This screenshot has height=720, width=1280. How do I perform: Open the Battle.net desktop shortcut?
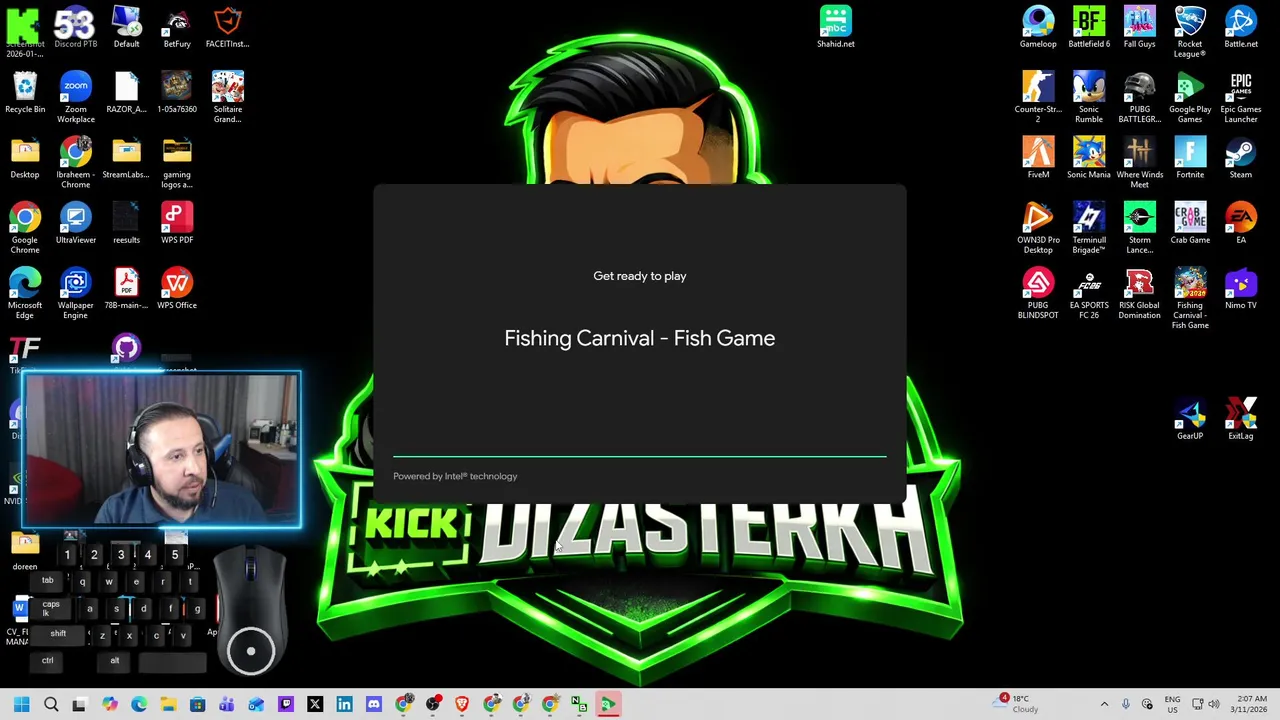[1240, 27]
